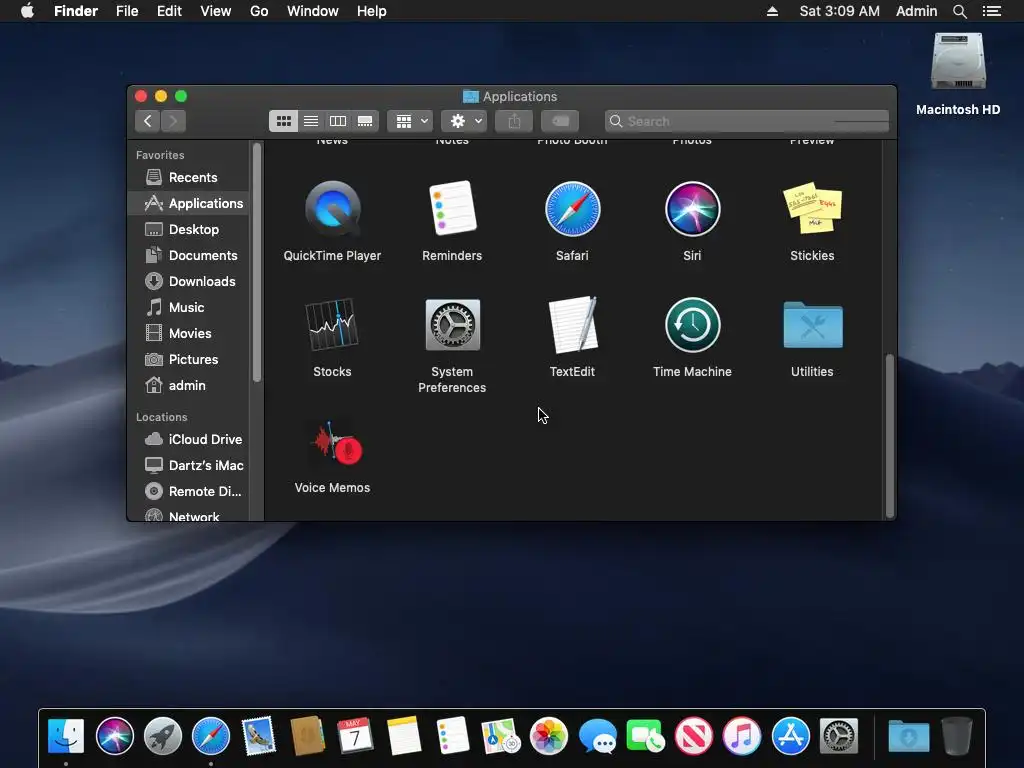Select the TextEdit app icon
Screen dimensions: 1024x768
(x=573, y=325)
